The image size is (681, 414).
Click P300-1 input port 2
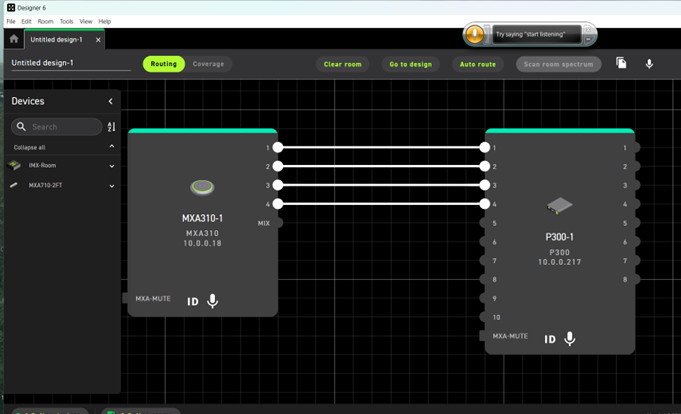coord(485,166)
